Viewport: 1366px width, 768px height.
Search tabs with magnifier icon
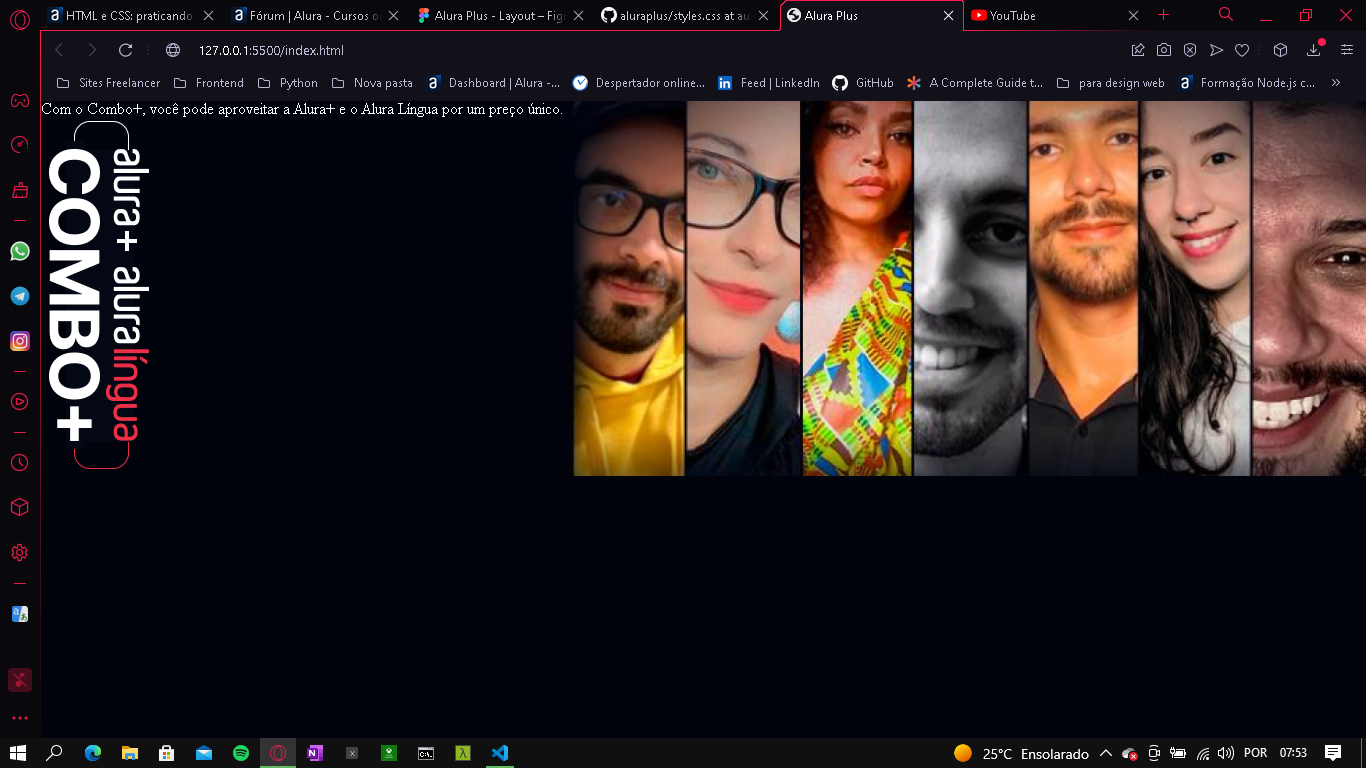1226,15
